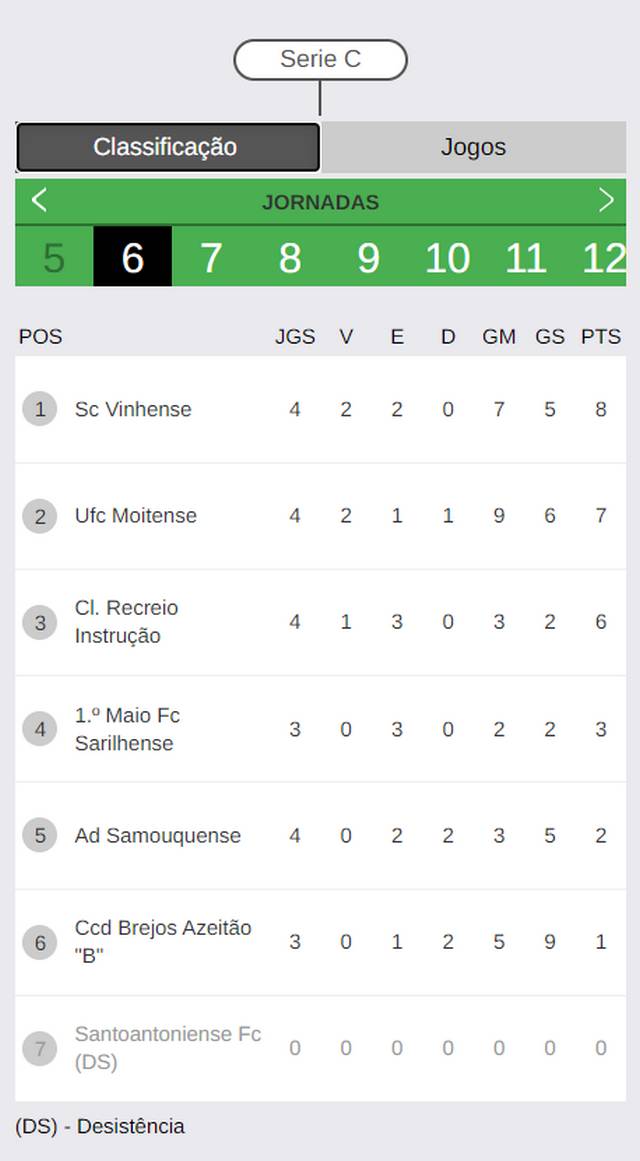The image size is (640, 1161).
Task: Click position badge 7 for Santoantoniense Fc
Action: 40,1048
